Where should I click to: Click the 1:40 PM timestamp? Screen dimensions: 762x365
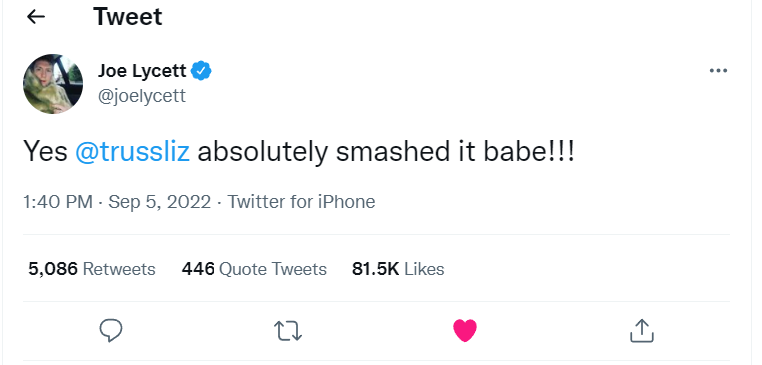click(x=58, y=202)
